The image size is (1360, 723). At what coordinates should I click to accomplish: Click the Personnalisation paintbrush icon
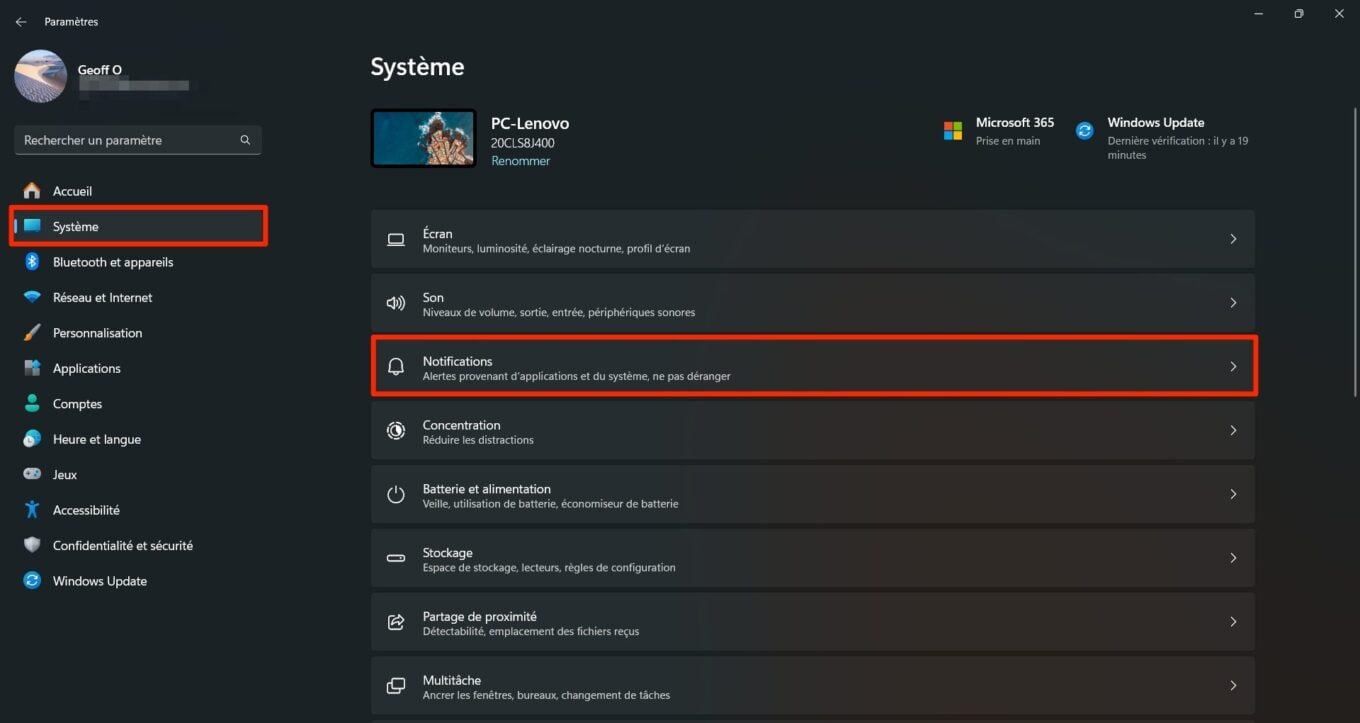[x=32, y=333]
